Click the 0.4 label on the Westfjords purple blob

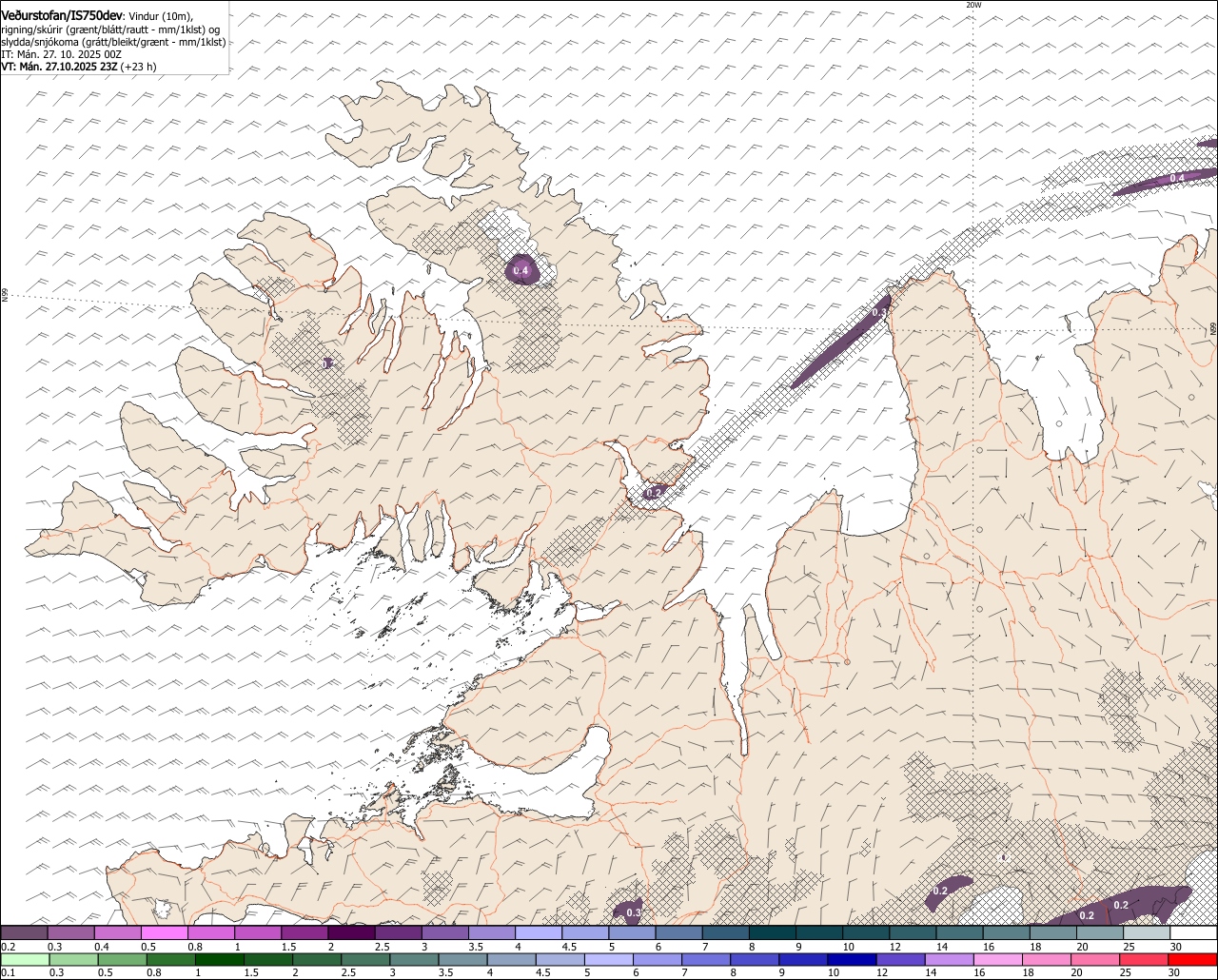coord(521,271)
